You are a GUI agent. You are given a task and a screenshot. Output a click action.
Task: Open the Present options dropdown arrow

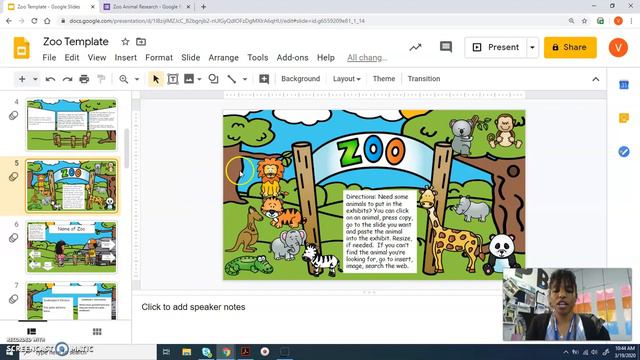[532, 47]
